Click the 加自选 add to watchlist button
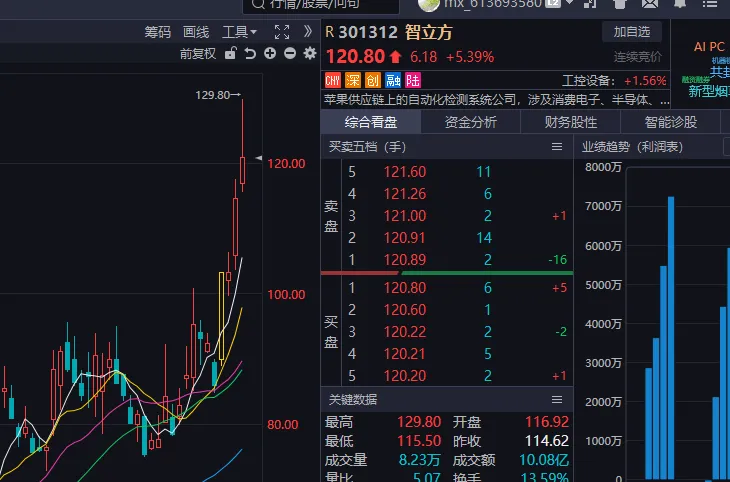Image resolution: width=730 pixels, height=482 pixels. click(x=632, y=32)
